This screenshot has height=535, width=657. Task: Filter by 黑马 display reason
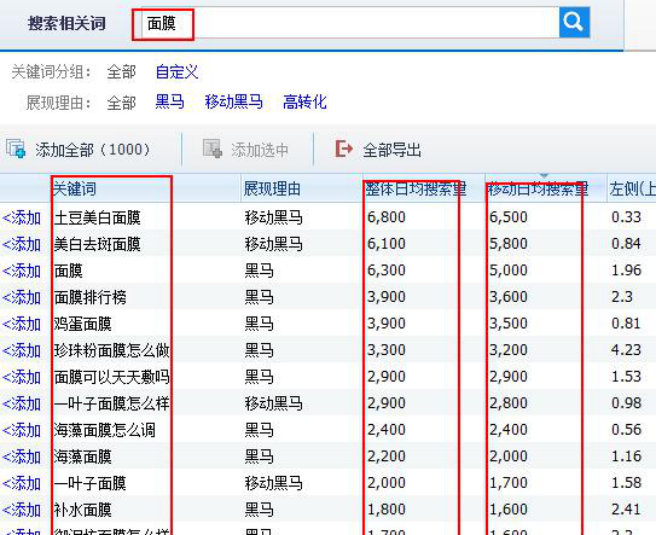click(x=170, y=102)
